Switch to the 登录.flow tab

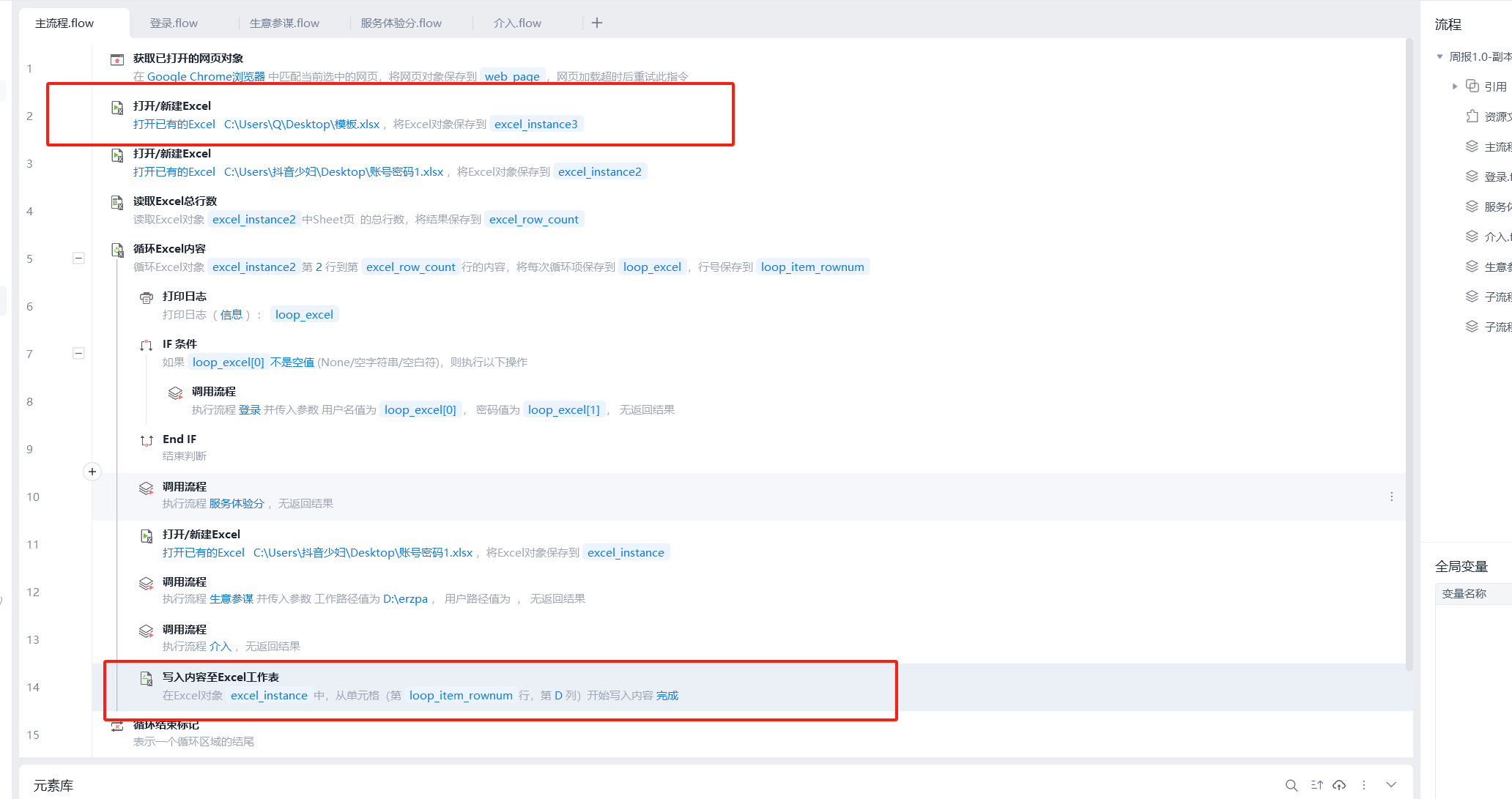(174, 23)
